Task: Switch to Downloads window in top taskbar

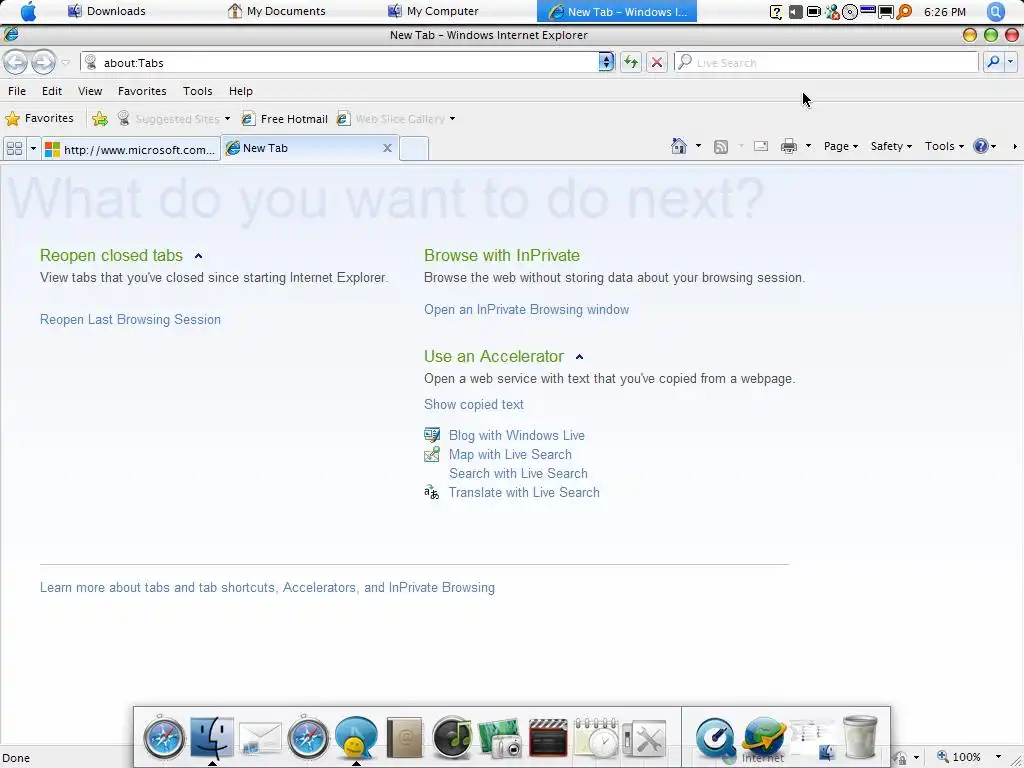Action: (107, 11)
